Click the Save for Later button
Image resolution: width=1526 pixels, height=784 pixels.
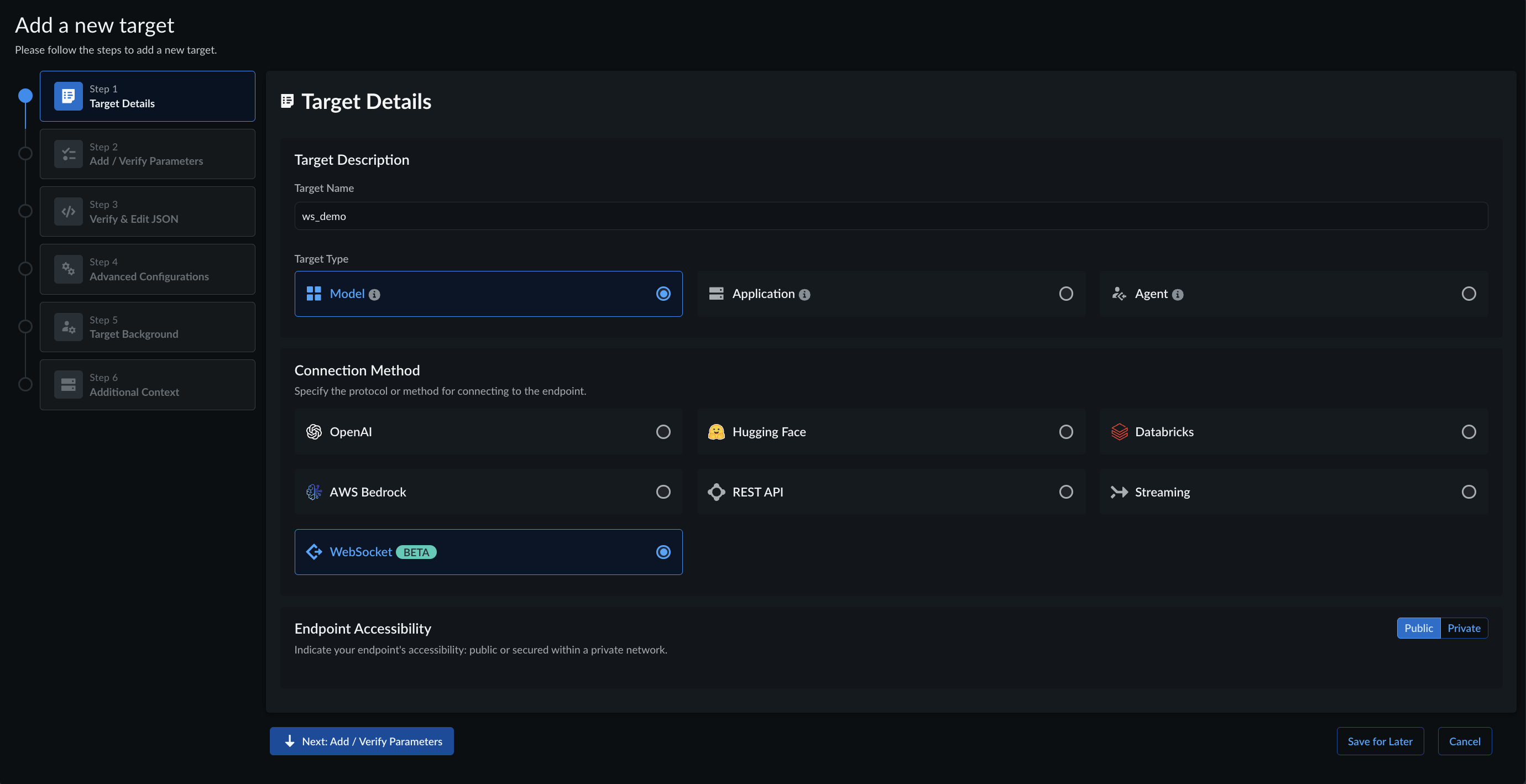point(1379,741)
